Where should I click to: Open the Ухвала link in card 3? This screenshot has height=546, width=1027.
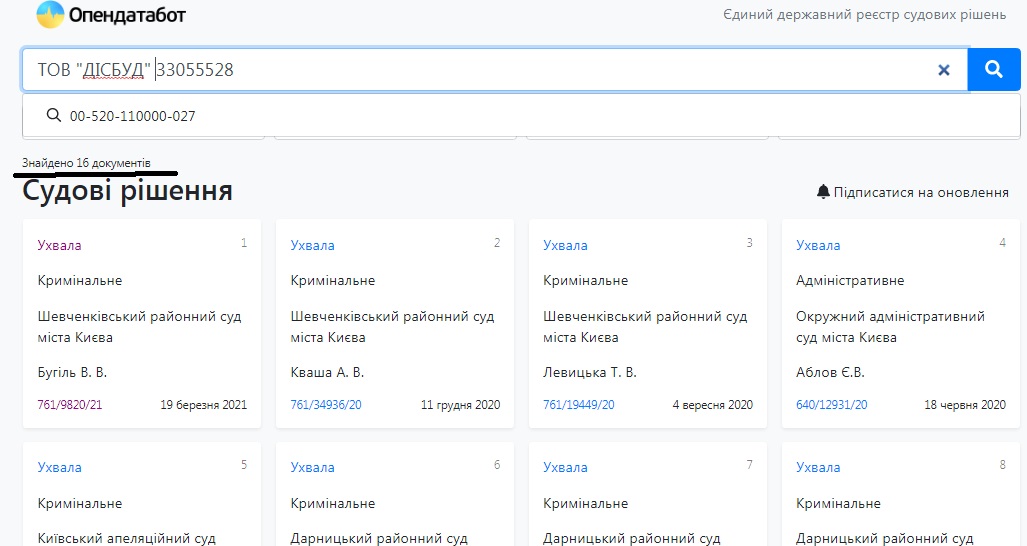tap(565, 245)
